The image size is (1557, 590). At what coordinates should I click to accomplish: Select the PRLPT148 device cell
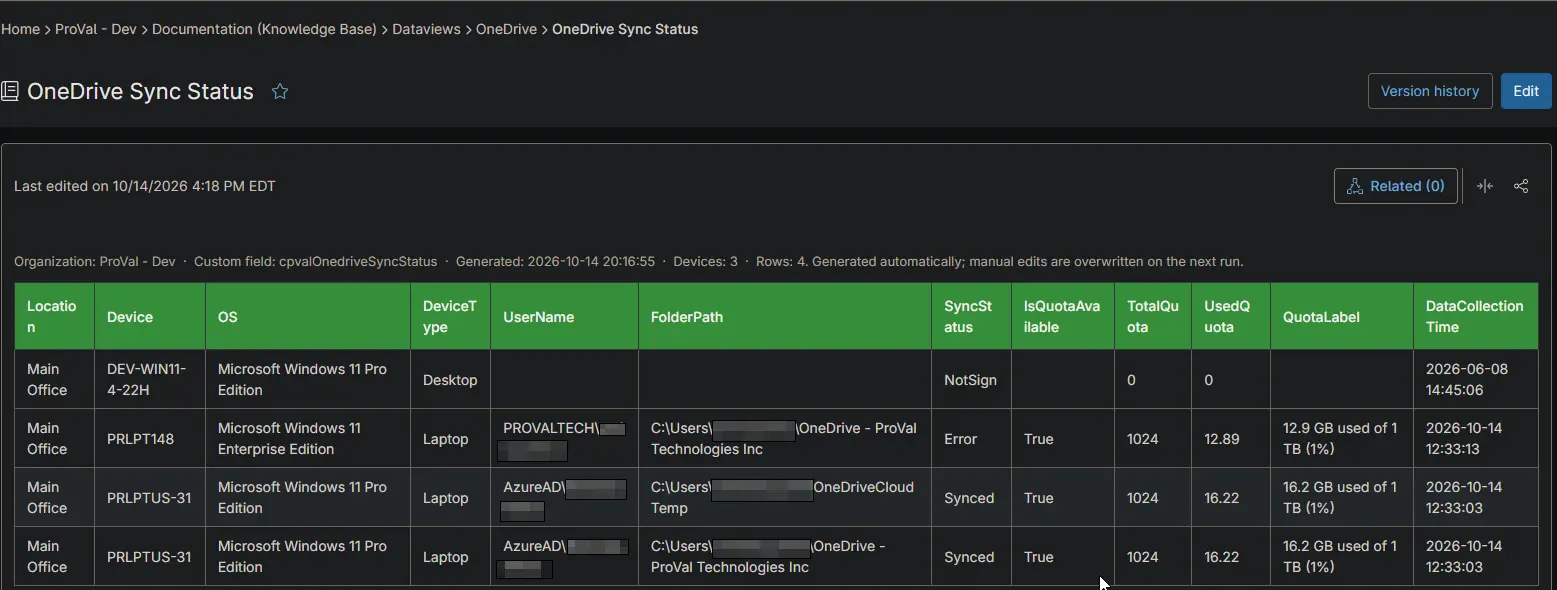pyautogui.click(x=150, y=438)
